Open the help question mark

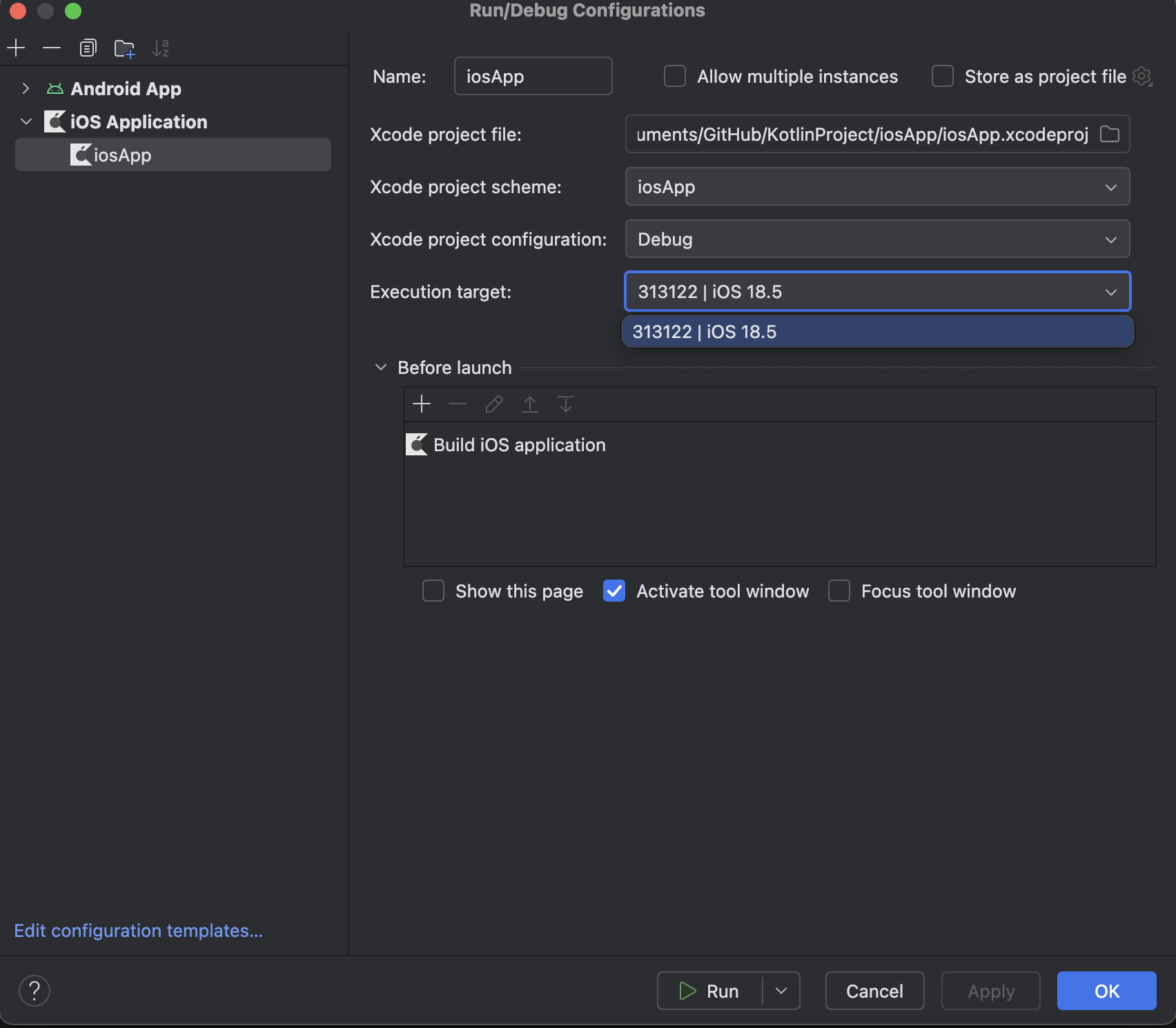click(35, 991)
